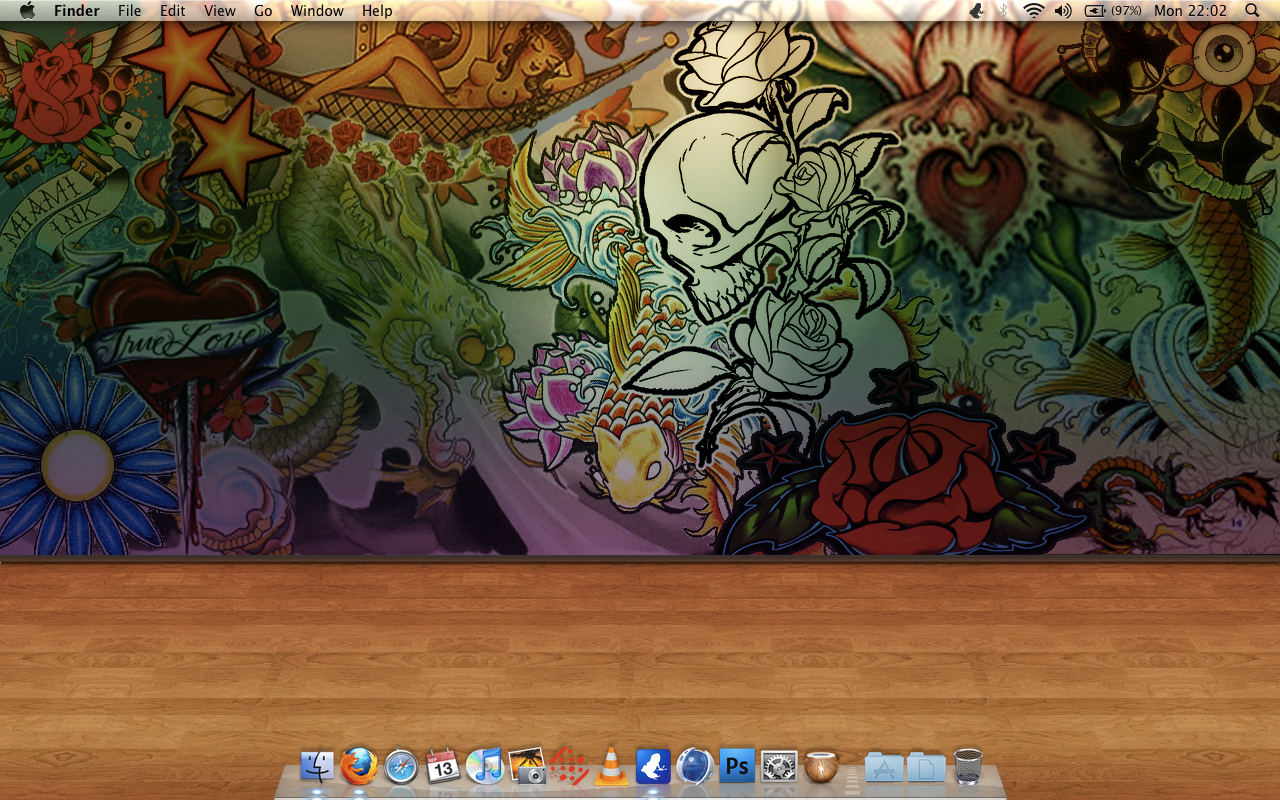
Task: Open Wi-Fi status menu
Action: pyautogui.click(x=1033, y=10)
